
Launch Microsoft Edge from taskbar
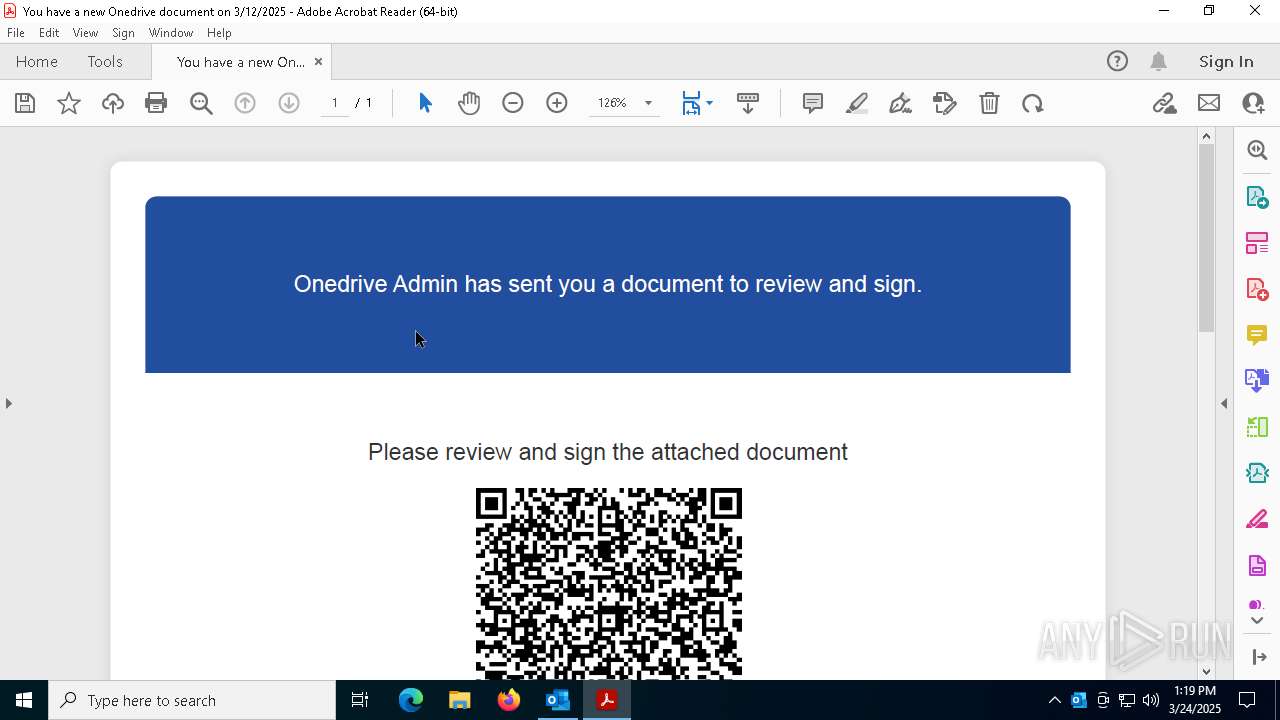pos(410,700)
